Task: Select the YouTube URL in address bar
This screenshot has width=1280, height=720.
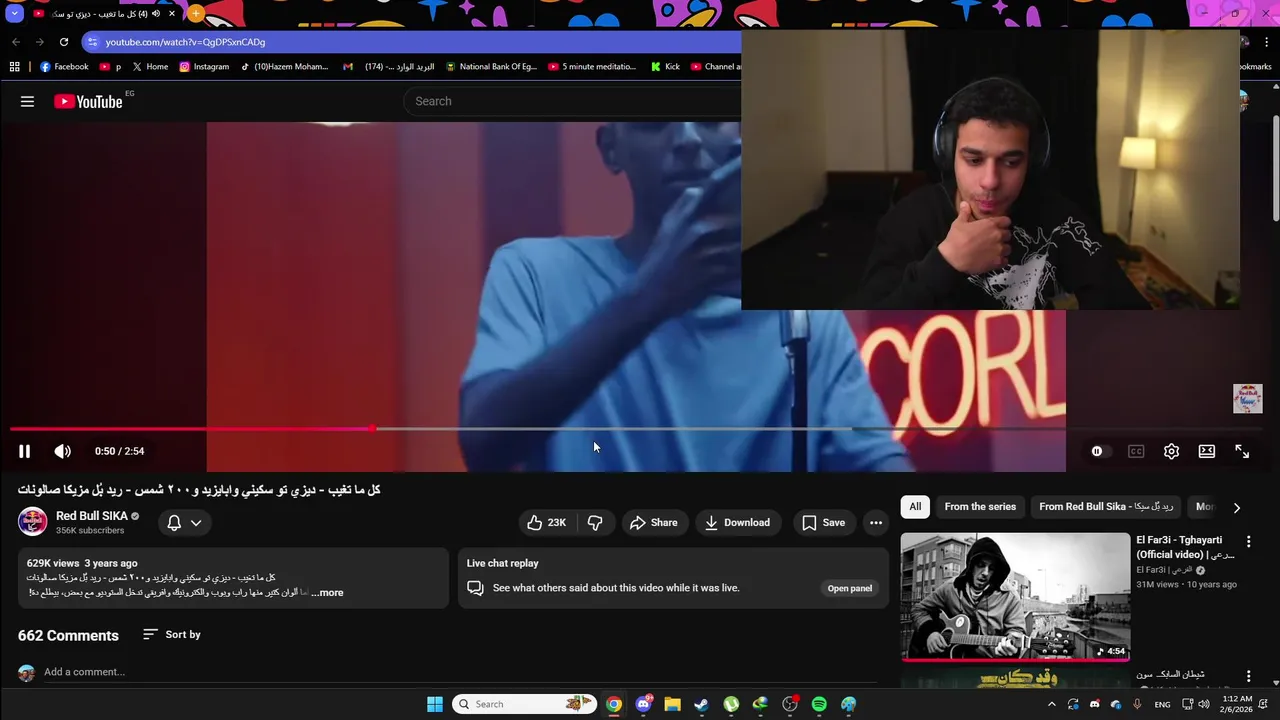Action: tap(185, 42)
